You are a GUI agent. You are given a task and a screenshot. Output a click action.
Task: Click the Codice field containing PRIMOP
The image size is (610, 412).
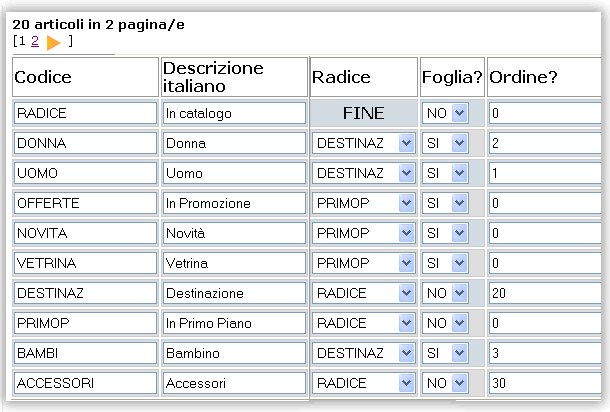coord(86,323)
